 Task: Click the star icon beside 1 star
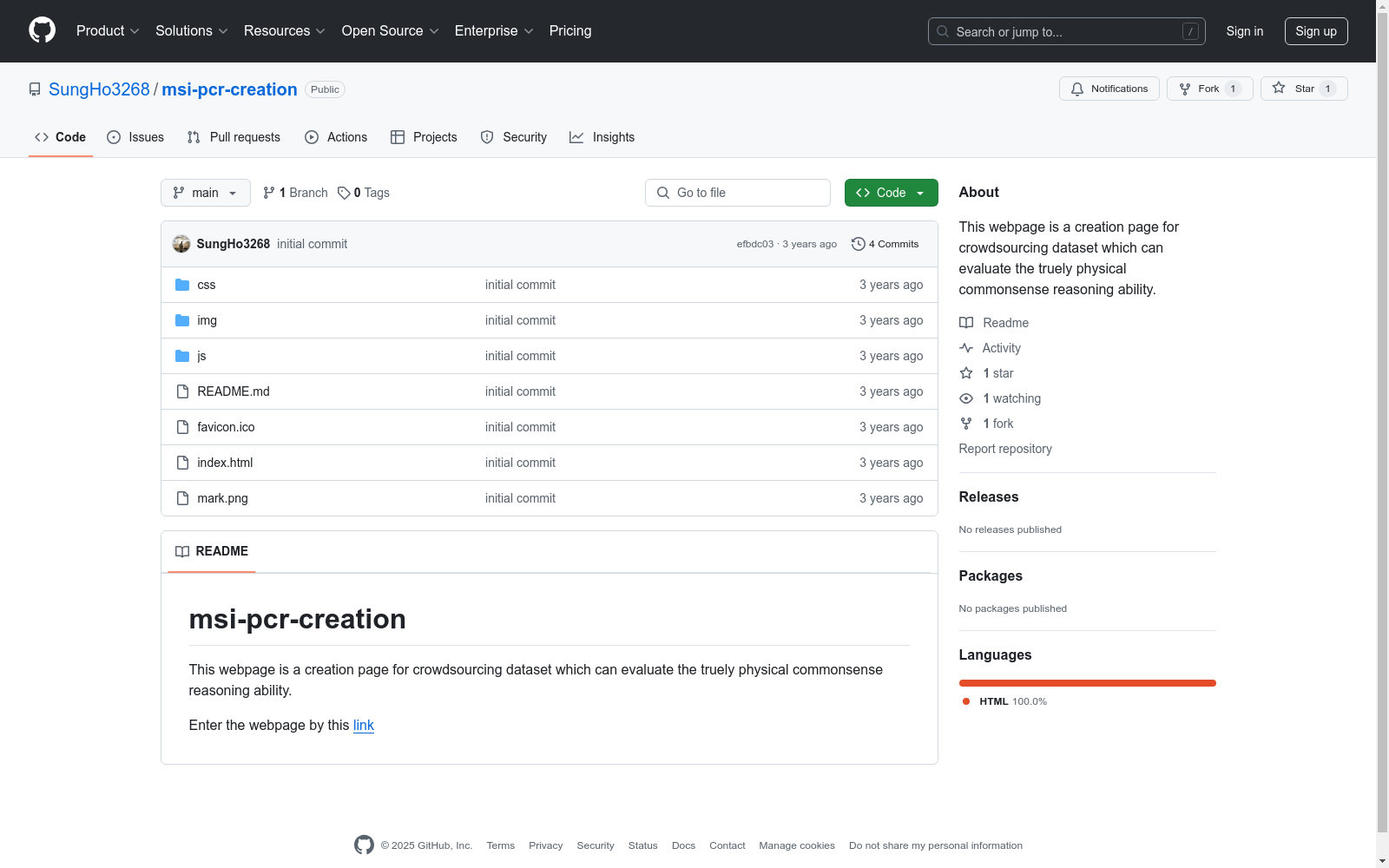(x=966, y=373)
